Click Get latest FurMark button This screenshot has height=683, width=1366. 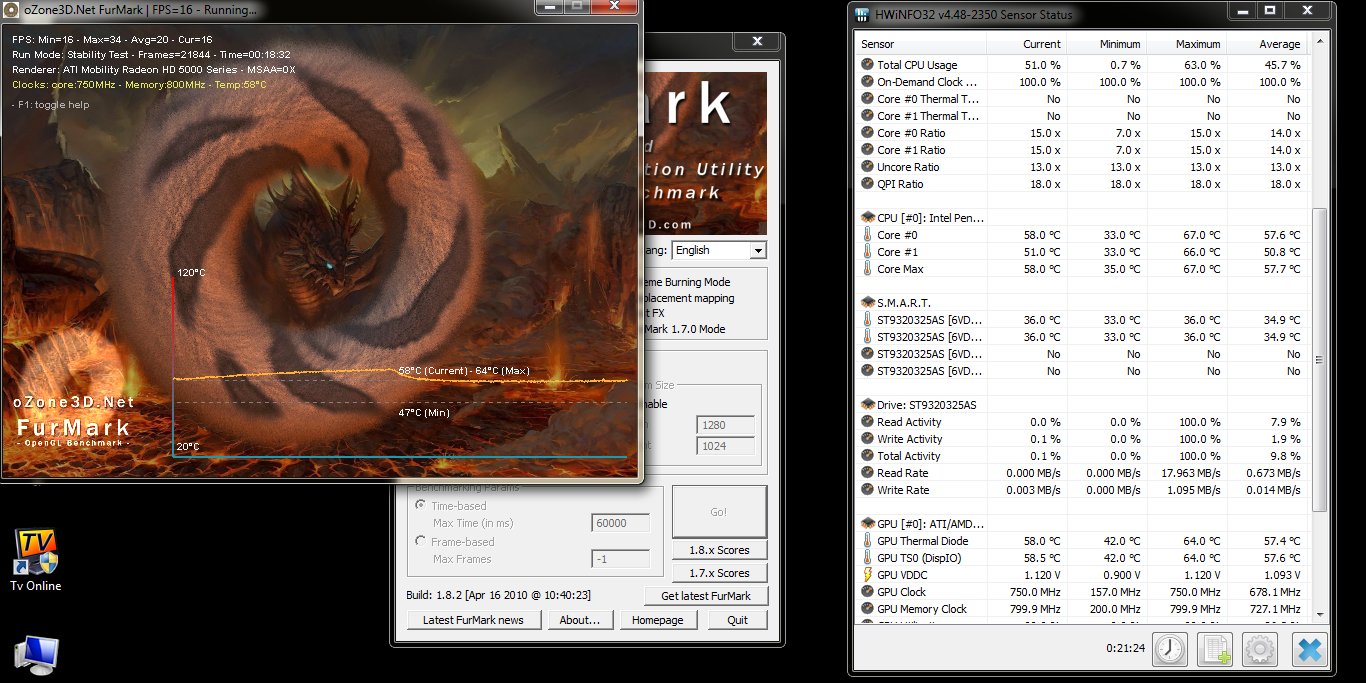tap(706, 596)
